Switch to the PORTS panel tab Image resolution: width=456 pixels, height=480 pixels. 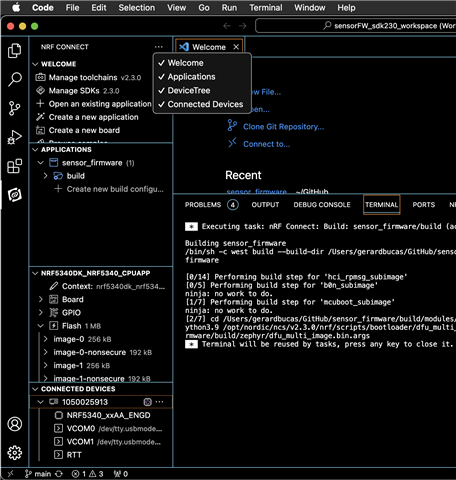click(424, 204)
